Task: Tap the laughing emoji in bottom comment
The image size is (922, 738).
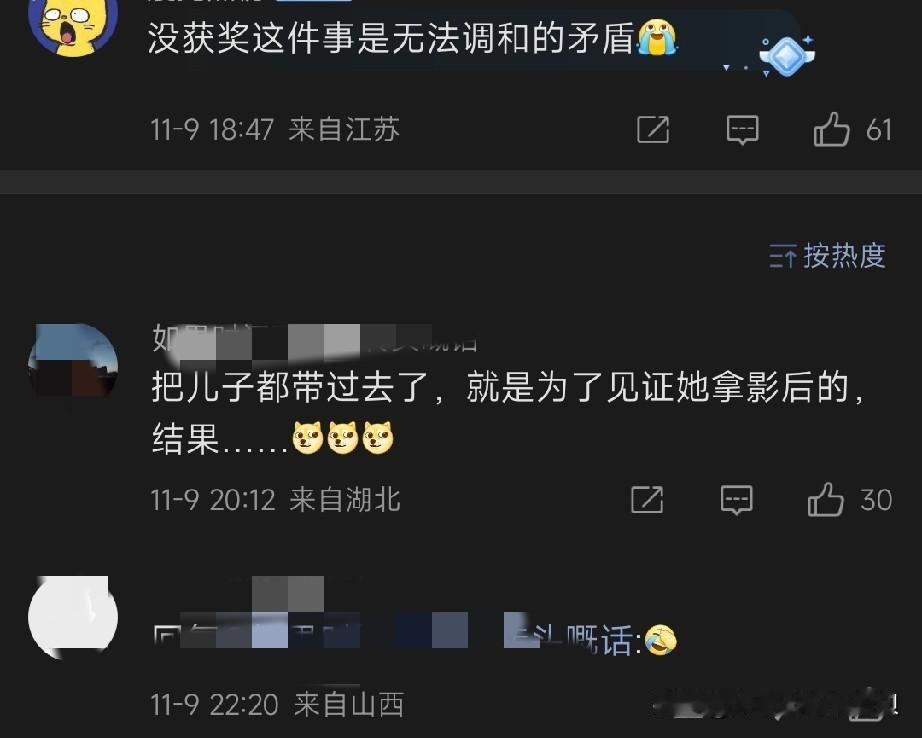Action: [661, 640]
